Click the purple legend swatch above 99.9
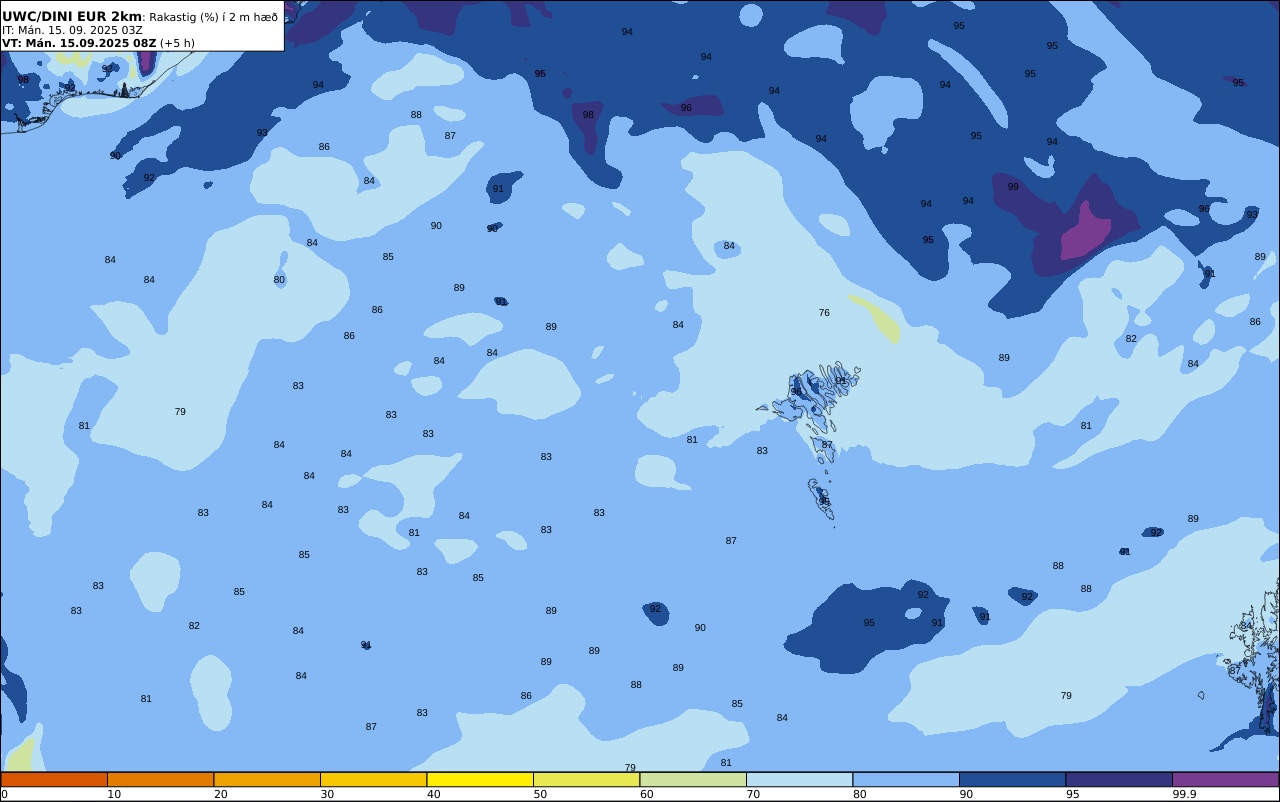 1225,779
